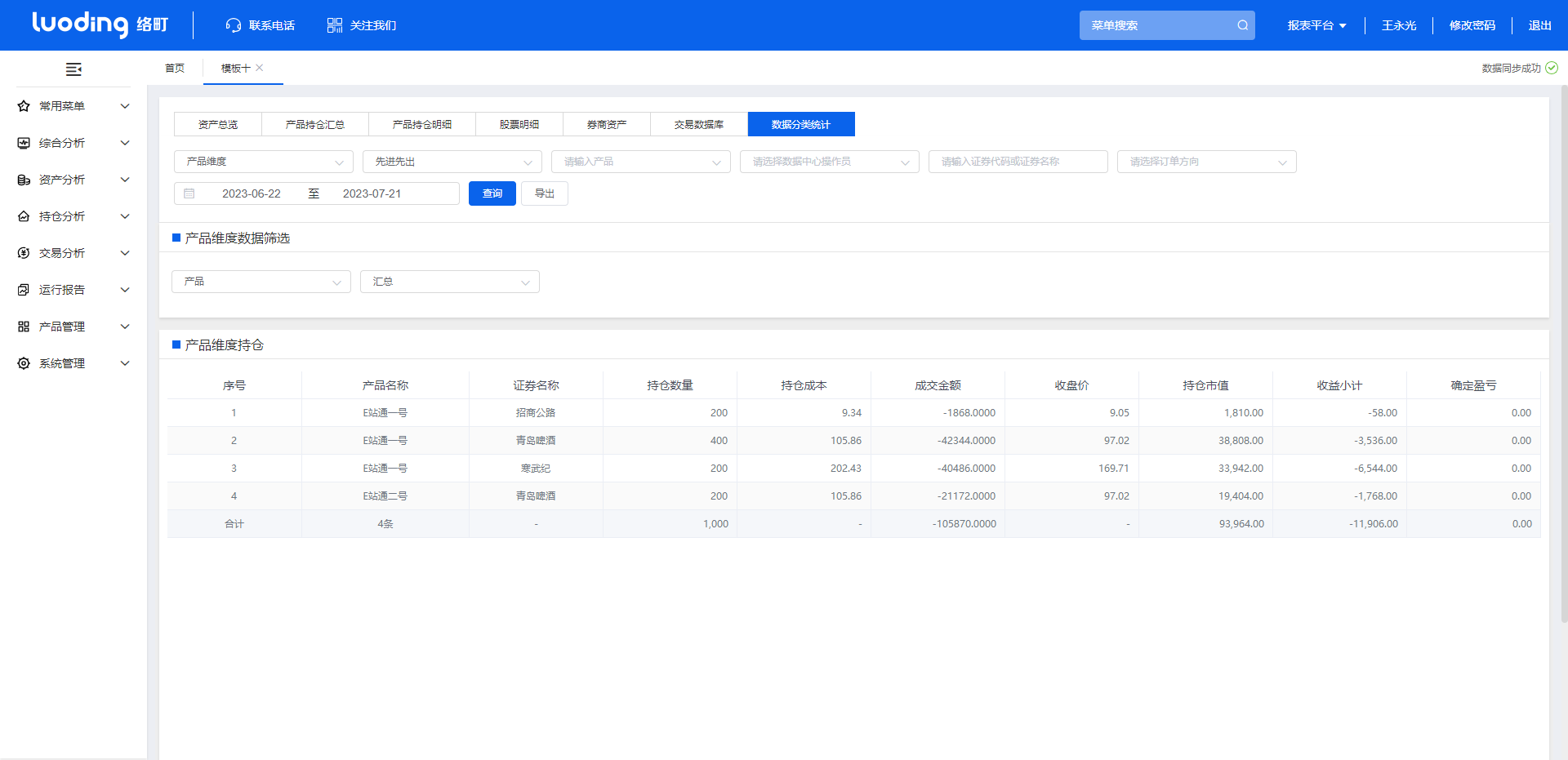Open the 汇总 filter dropdown
The height and width of the screenshot is (760, 1568).
click(x=450, y=282)
